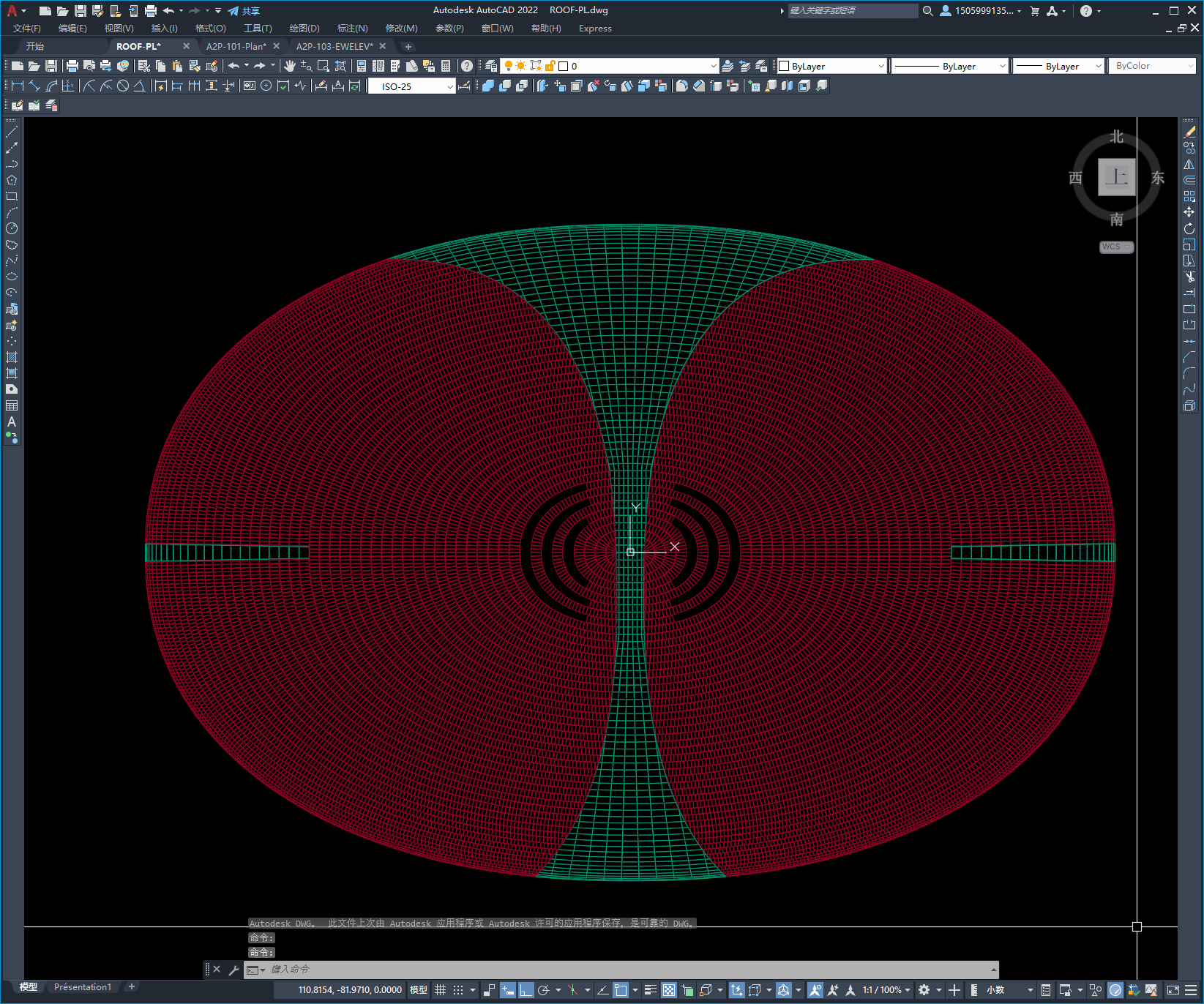Select the Diameter dimension tool
The height and width of the screenshot is (1004, 1204).
pos(123,86)
